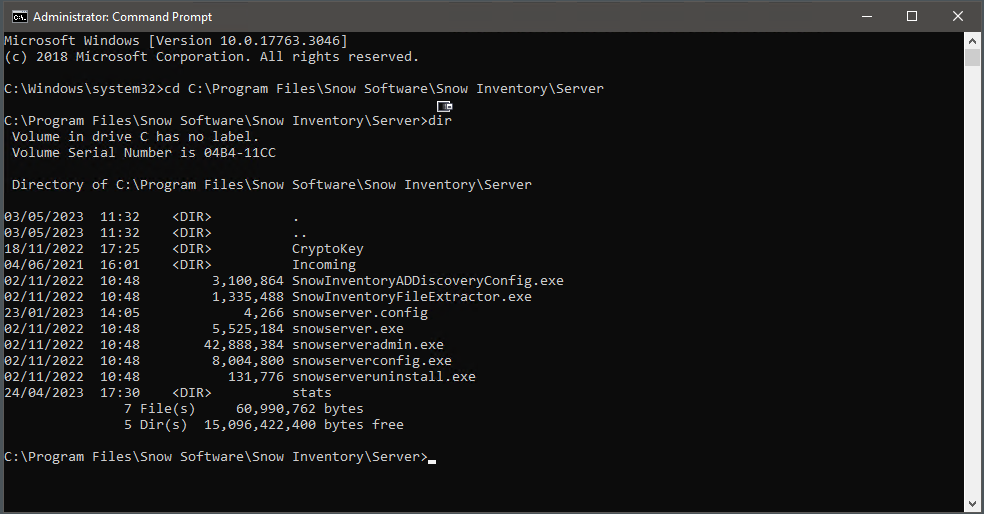Viewport: 984px width, 514px height.
Task: Click the 24/04/2023 17:30 timestamp
Action: (x=72, y=393)
